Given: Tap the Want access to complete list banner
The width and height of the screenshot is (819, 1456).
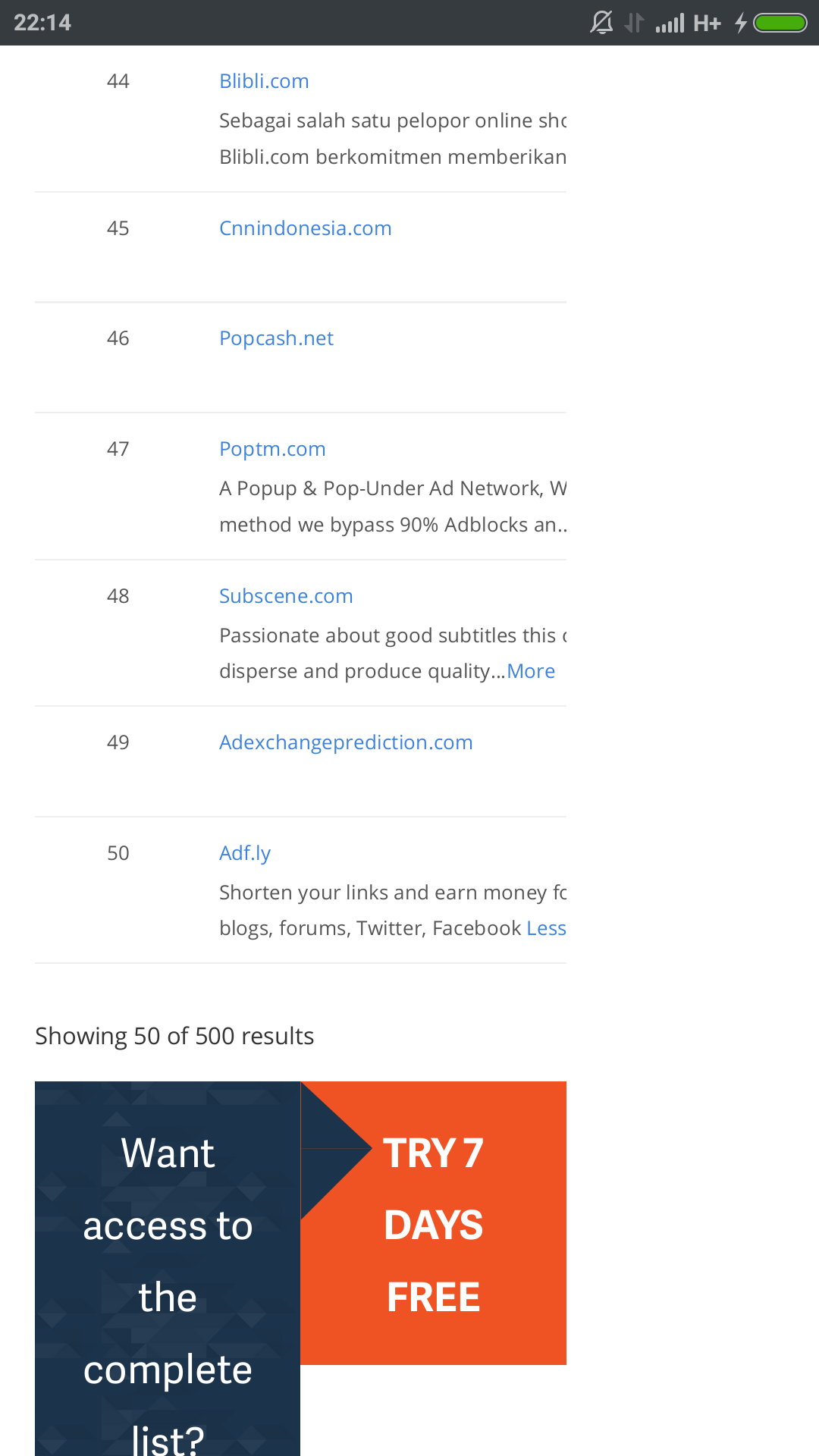Looking at the screenshot, I should [x=168, y=1269].
